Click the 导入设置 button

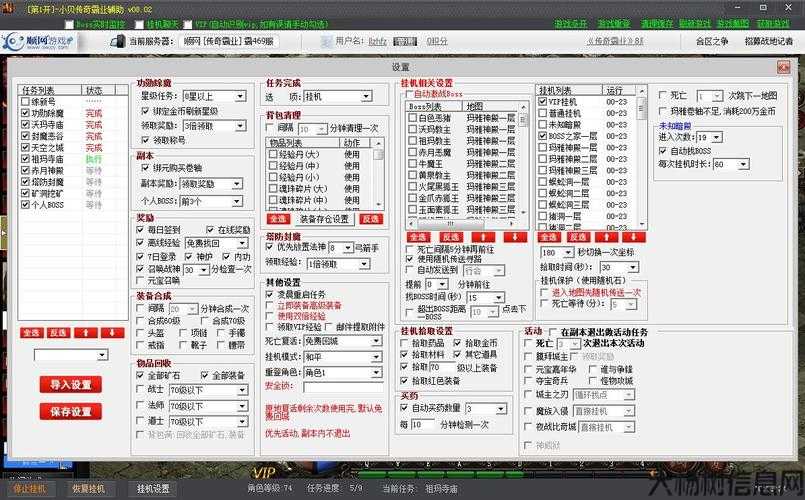pyautogui.click(x=70, y=384)
